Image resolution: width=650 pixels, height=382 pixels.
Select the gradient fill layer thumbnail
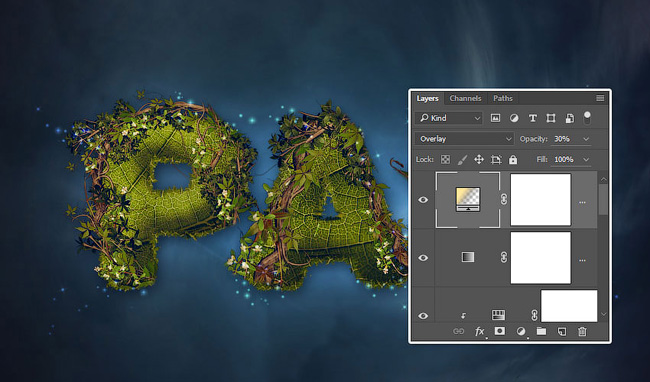[x=468, y=200]
